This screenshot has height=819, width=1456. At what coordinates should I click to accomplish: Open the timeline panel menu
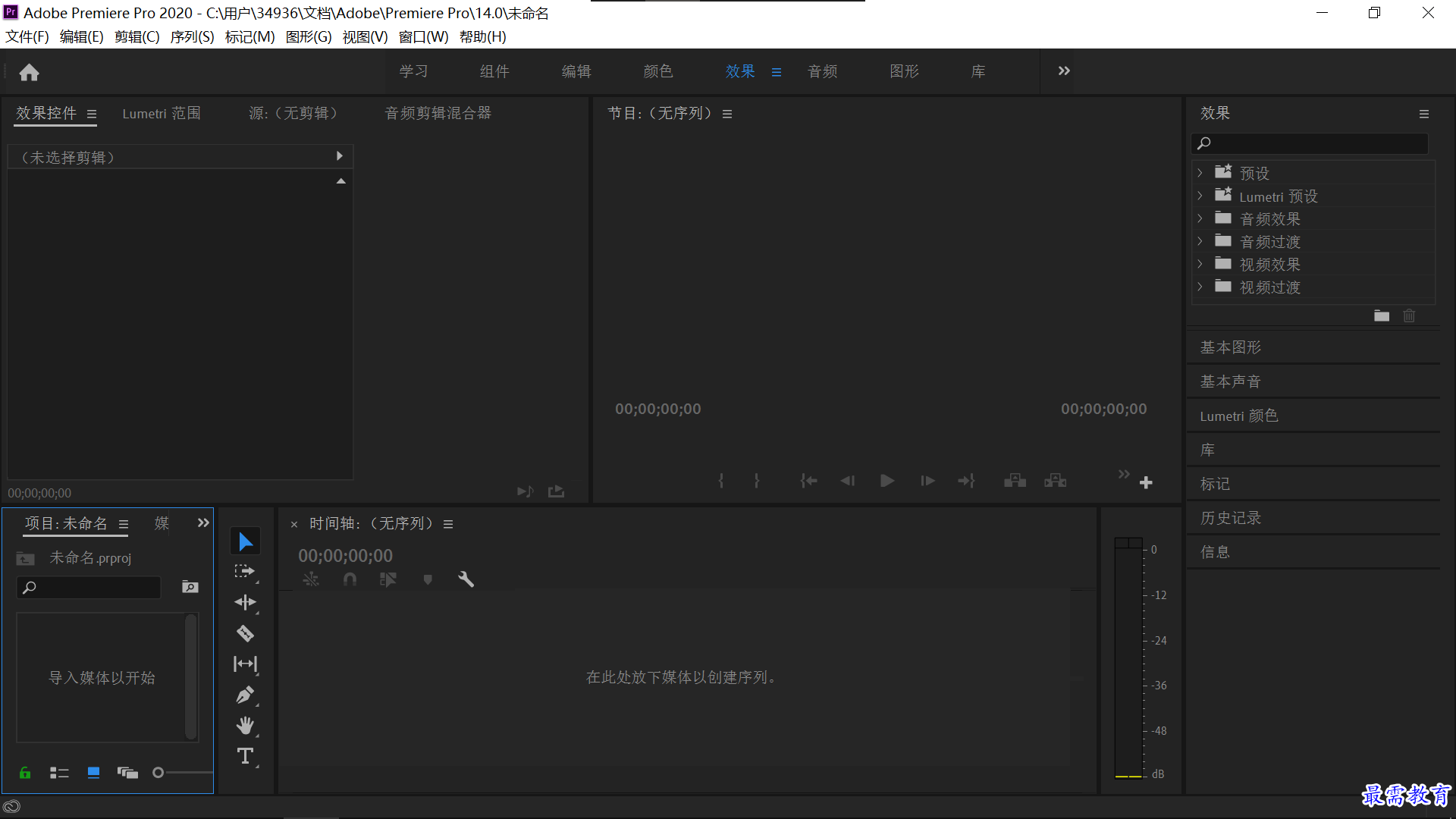coord(448,524)
